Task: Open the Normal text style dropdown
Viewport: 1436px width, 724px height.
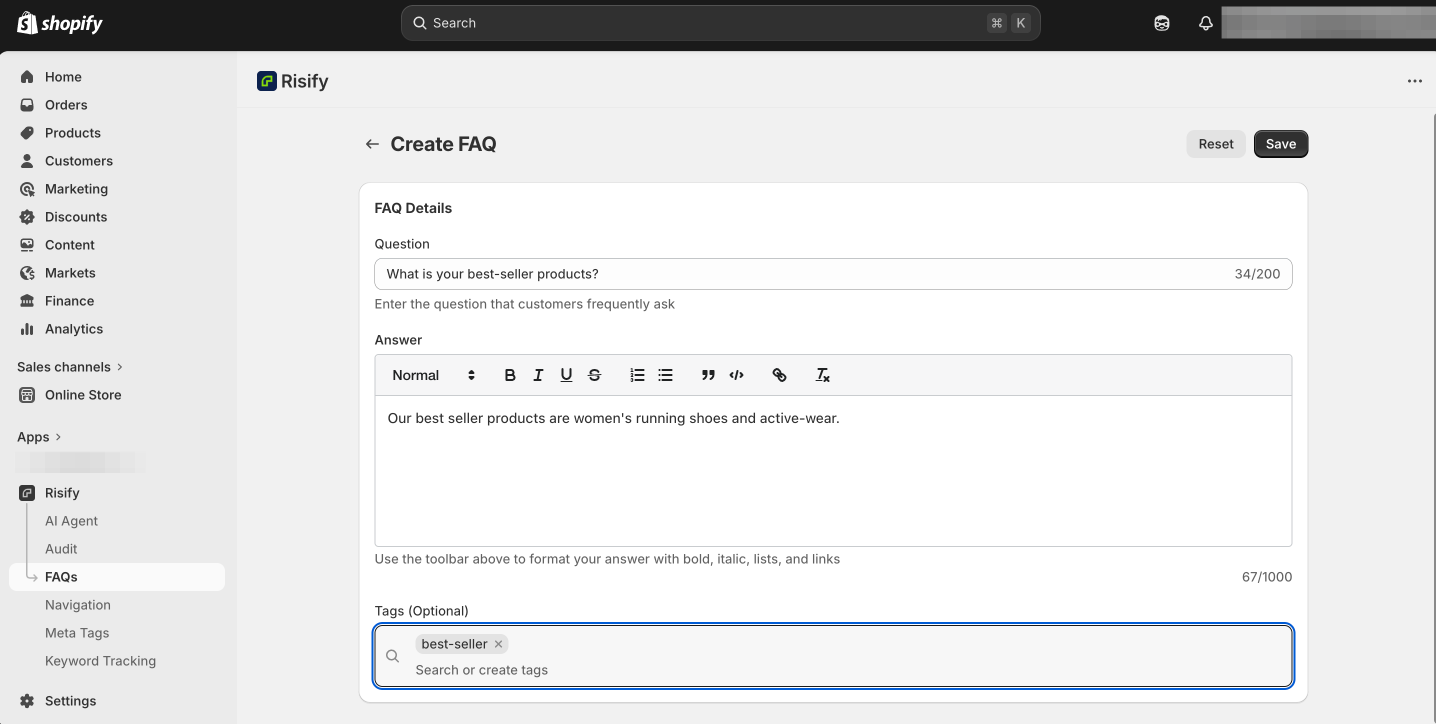Action: (x=433, y=375)
